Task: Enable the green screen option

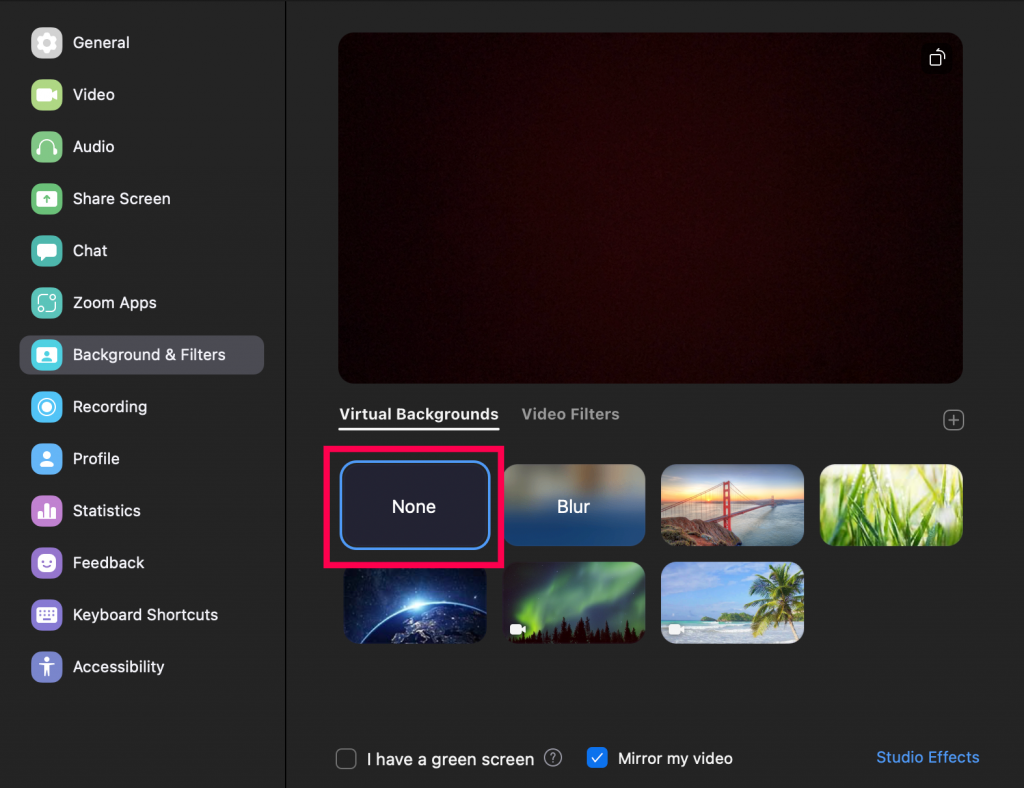Action: point(346,758)
